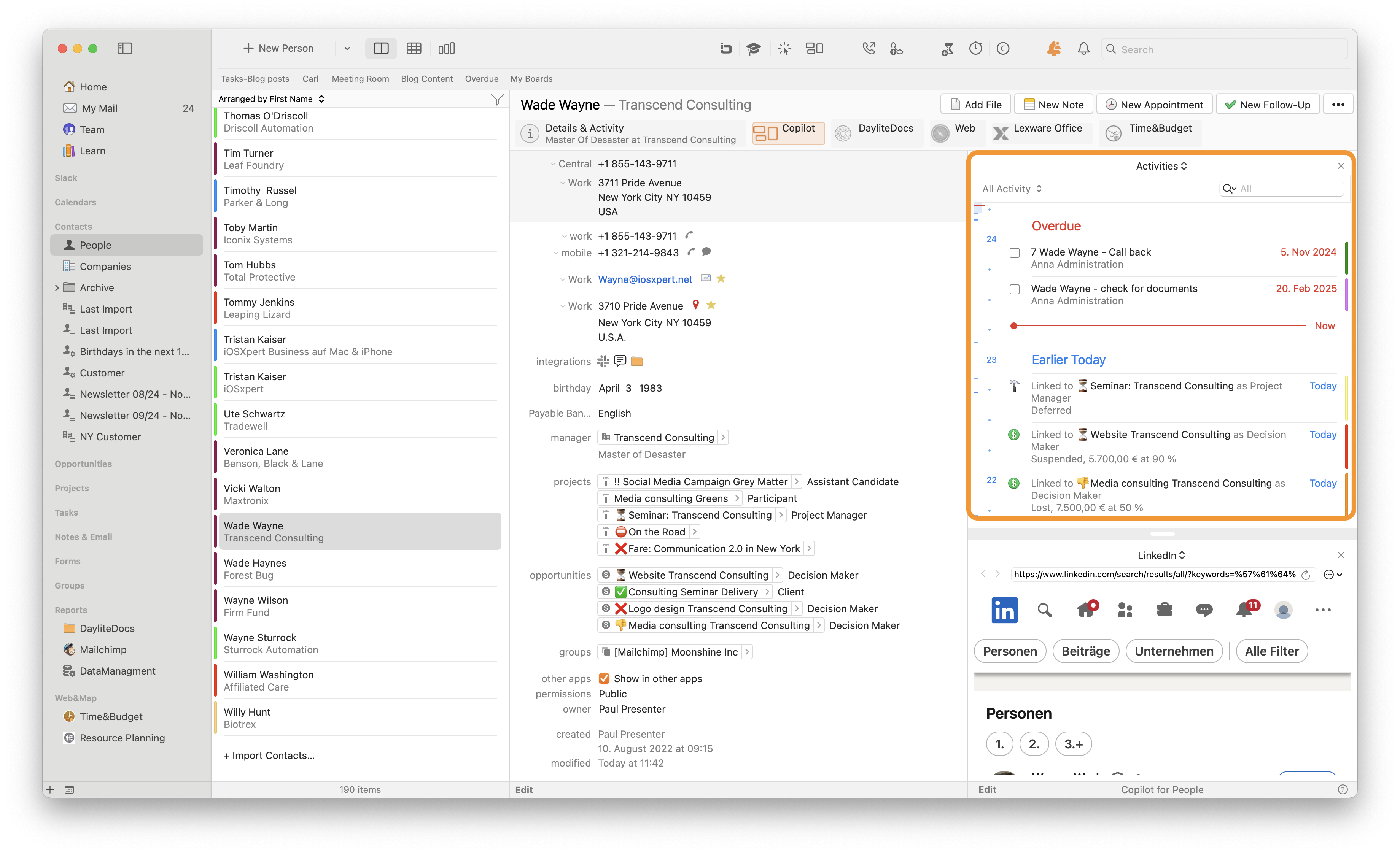The height and width of the screenshot is (854, 1400).
Task: Toggle favorite star on work email
Action: tap(721, 278)
